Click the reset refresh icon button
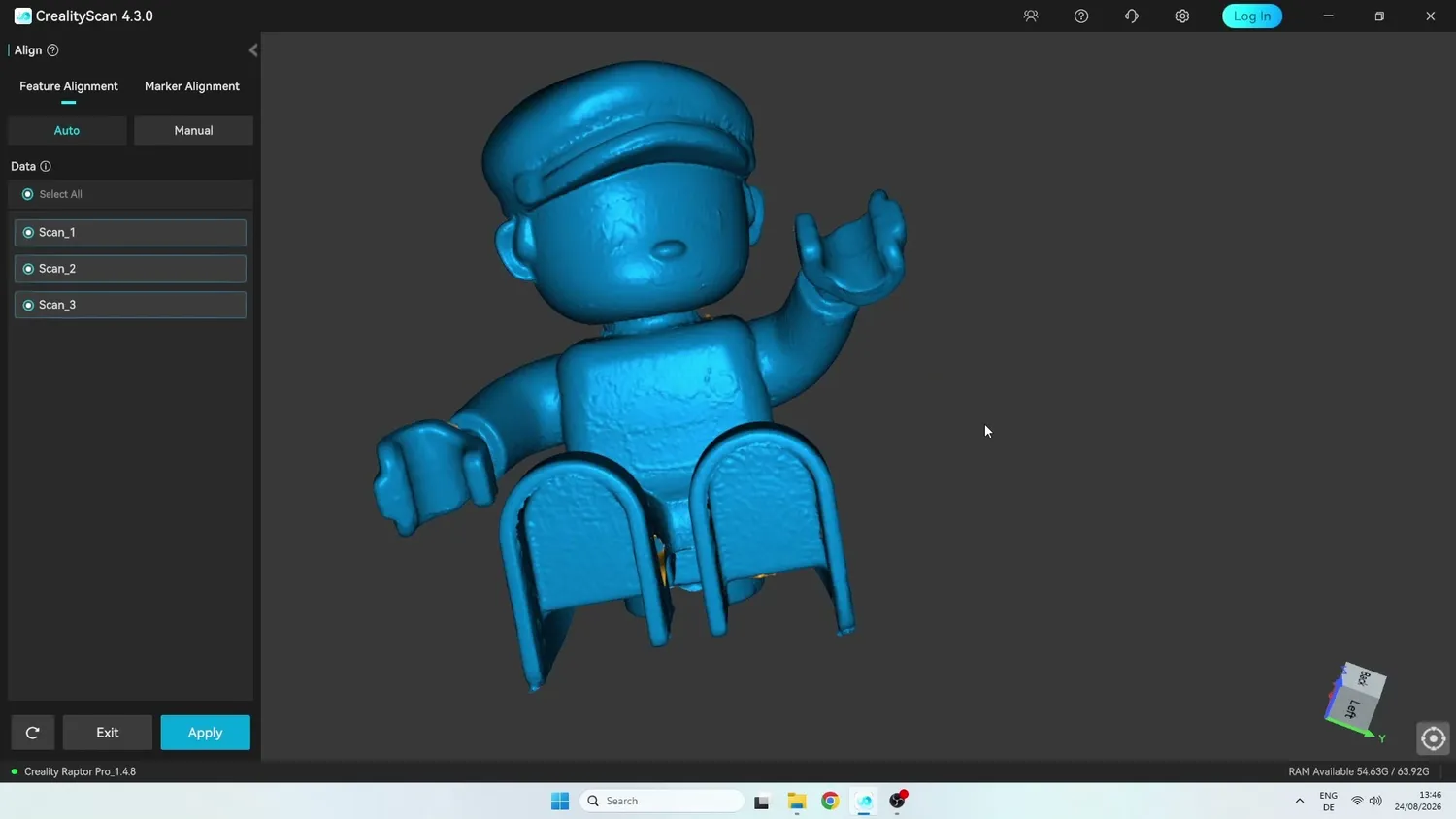Viewport: 1456px width, 819px height. coord(33,733)
